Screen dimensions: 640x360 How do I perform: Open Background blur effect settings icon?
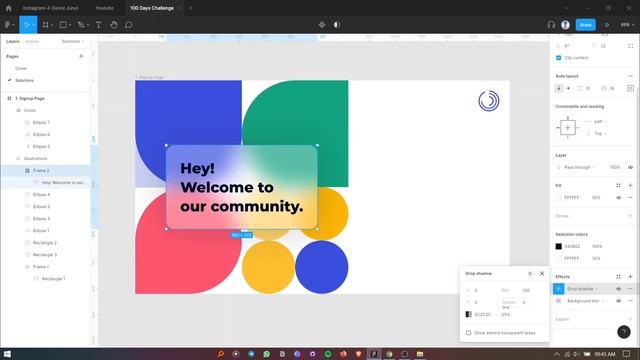coord(558,301)
